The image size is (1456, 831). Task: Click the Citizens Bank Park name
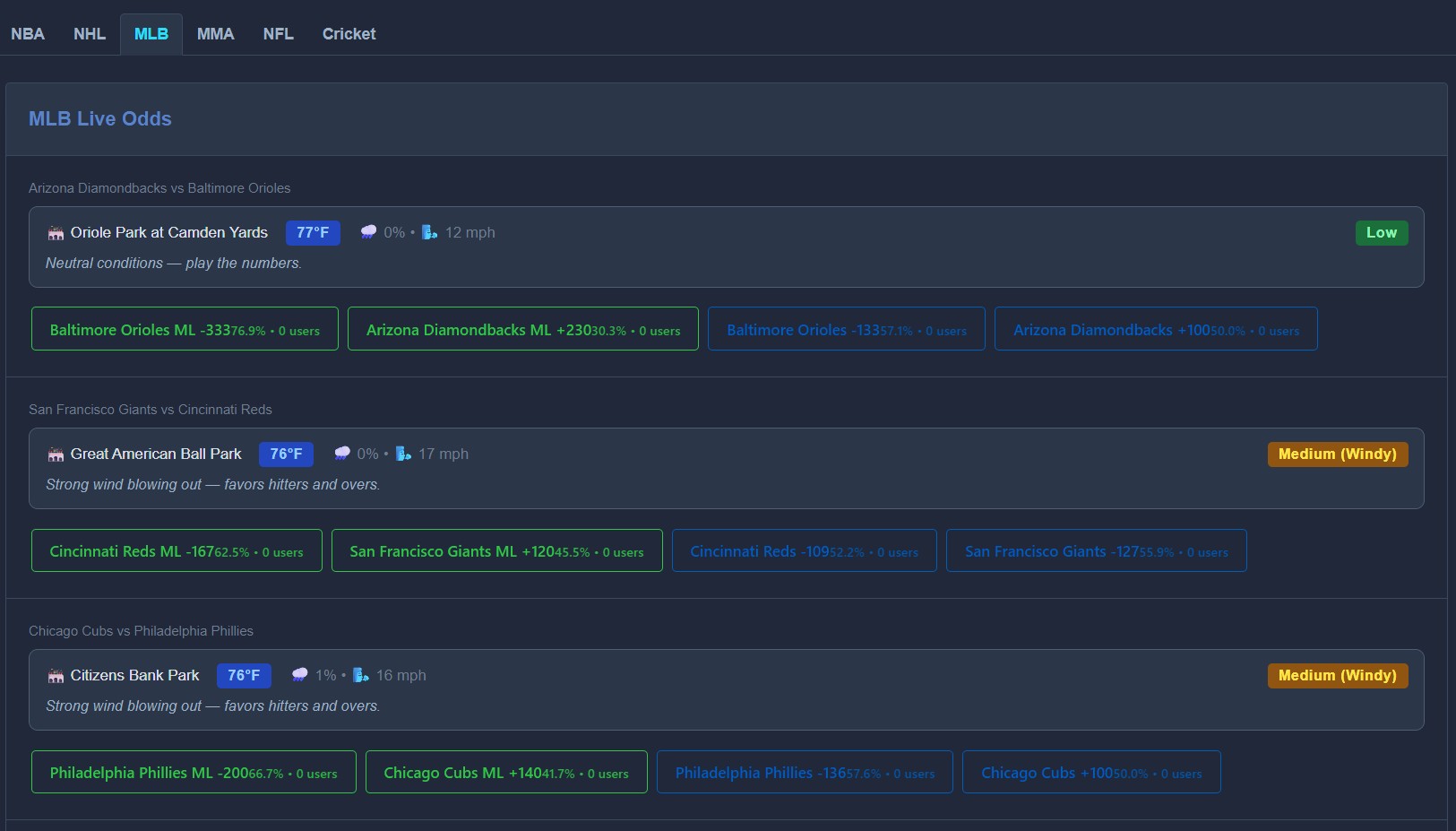point(135,675)
